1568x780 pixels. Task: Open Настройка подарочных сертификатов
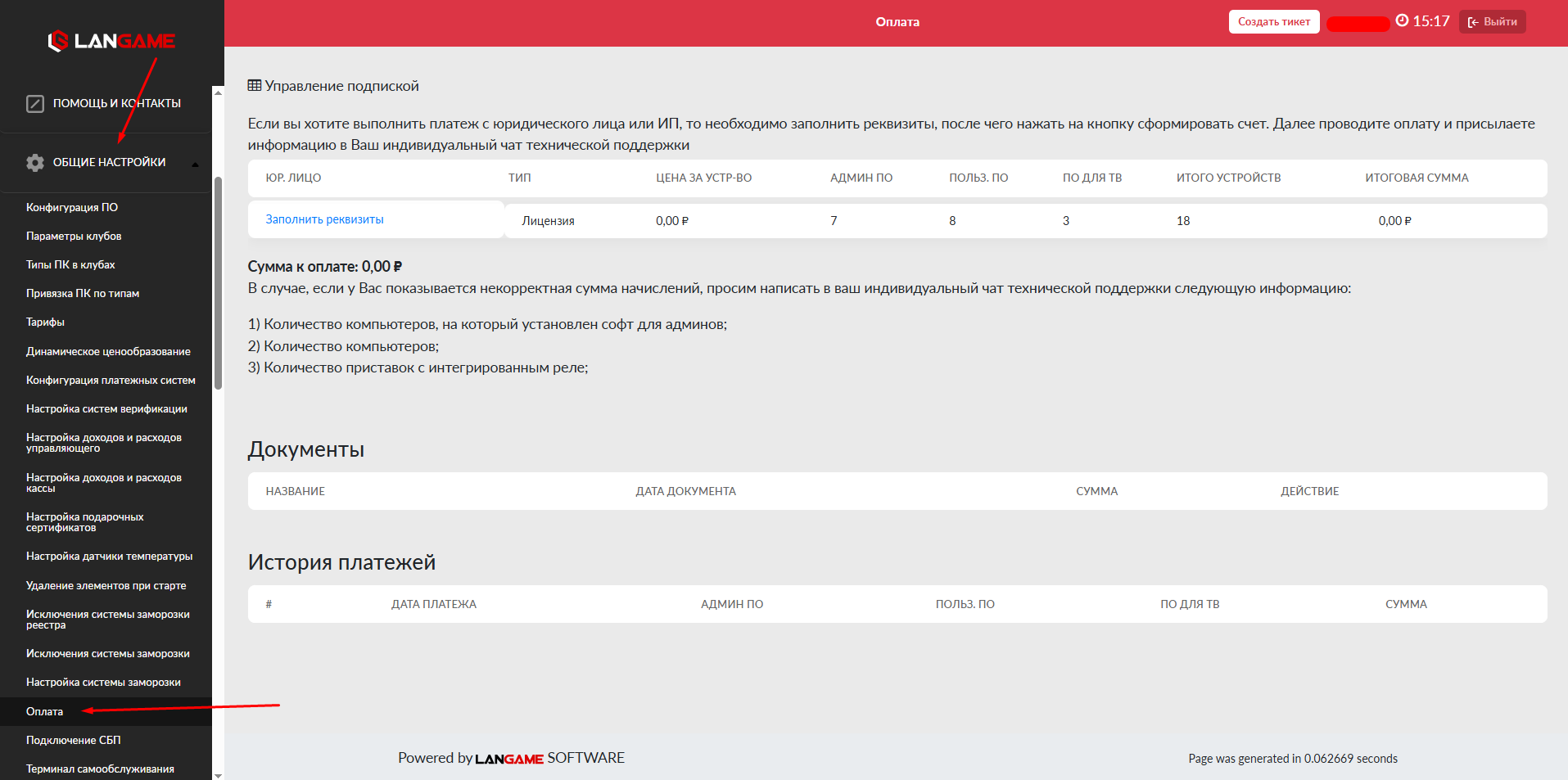(x=84, y=522)
